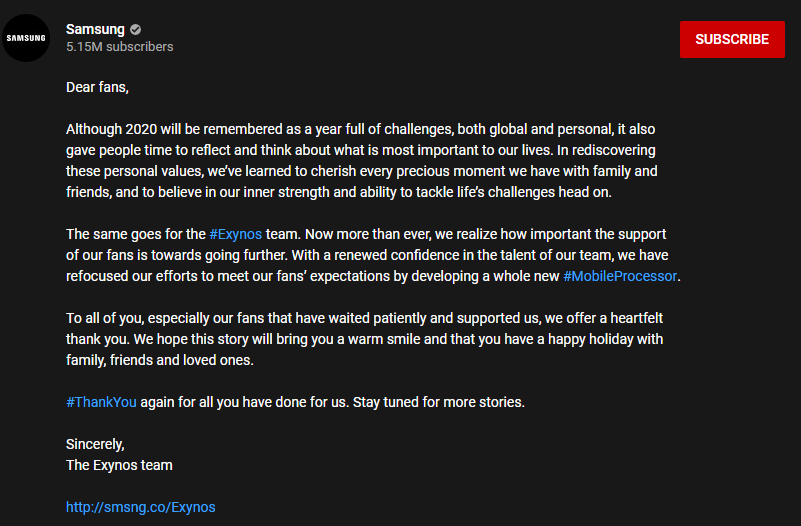Click the 'Dear fans,' greeting line
This screenshot has height=526, width=801.
pos(97,87)
